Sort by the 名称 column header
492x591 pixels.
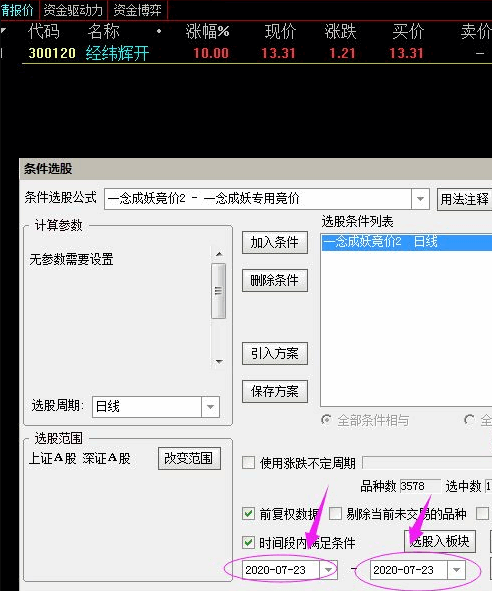pos(104,31)
